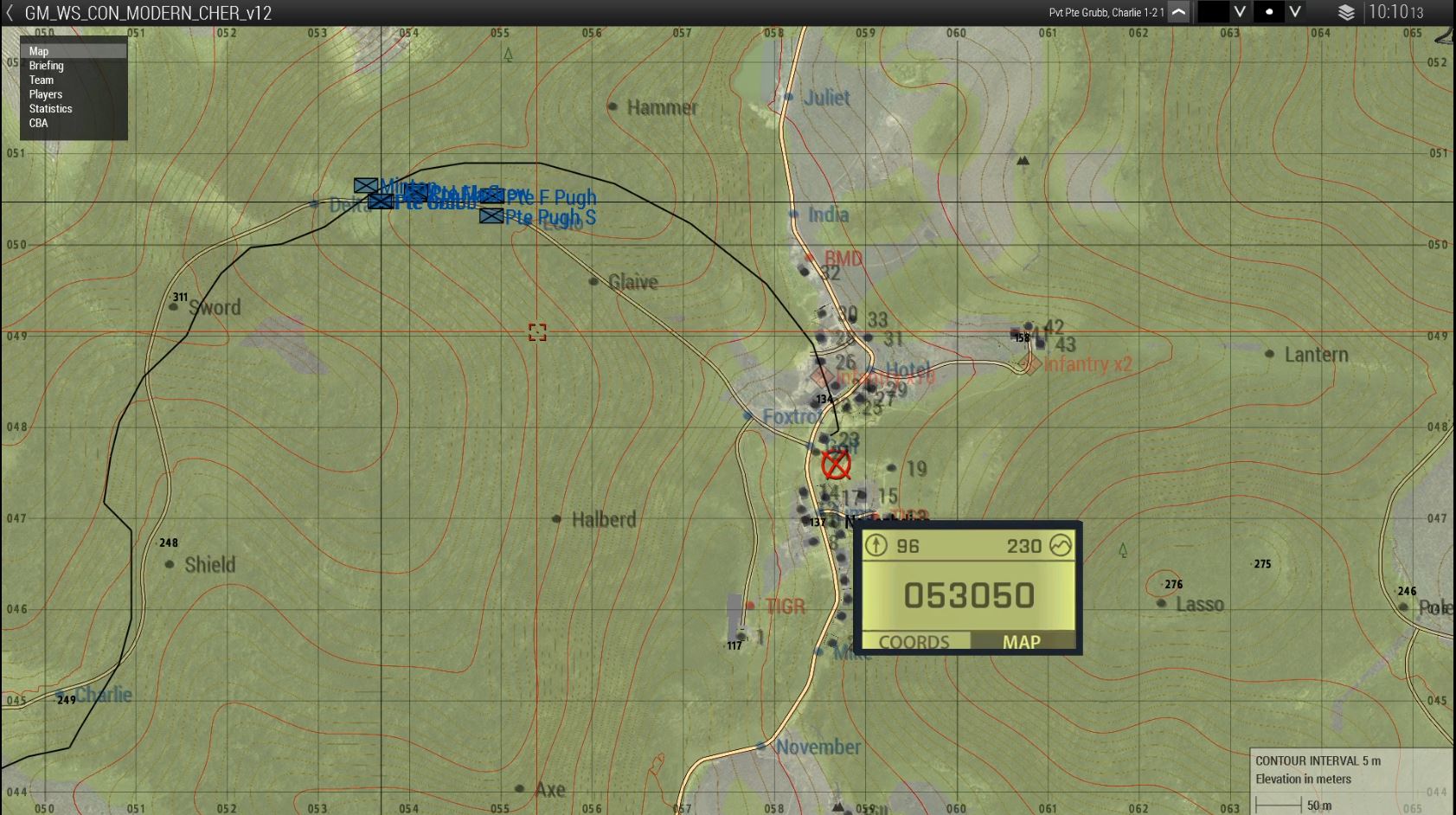
Task: Select the Pte Pugh S infantry marker
Action: (491, 215)
